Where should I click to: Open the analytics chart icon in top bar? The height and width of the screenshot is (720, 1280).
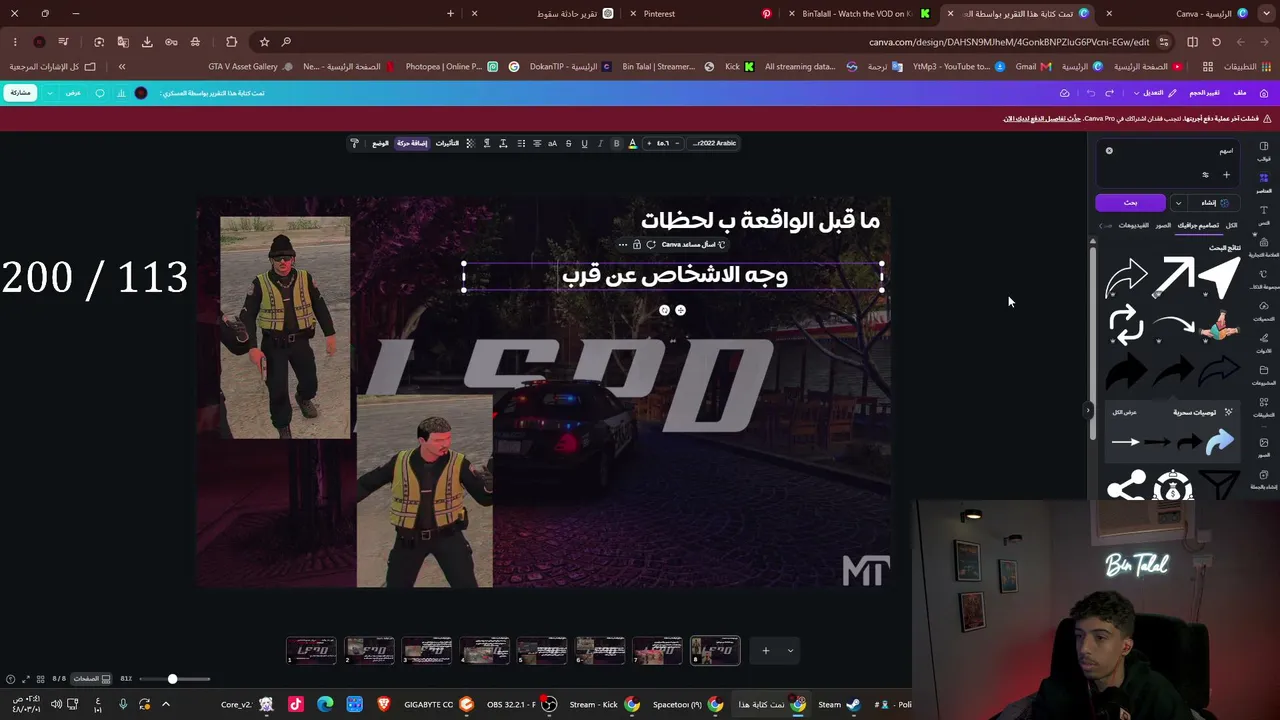click(121, 93)
